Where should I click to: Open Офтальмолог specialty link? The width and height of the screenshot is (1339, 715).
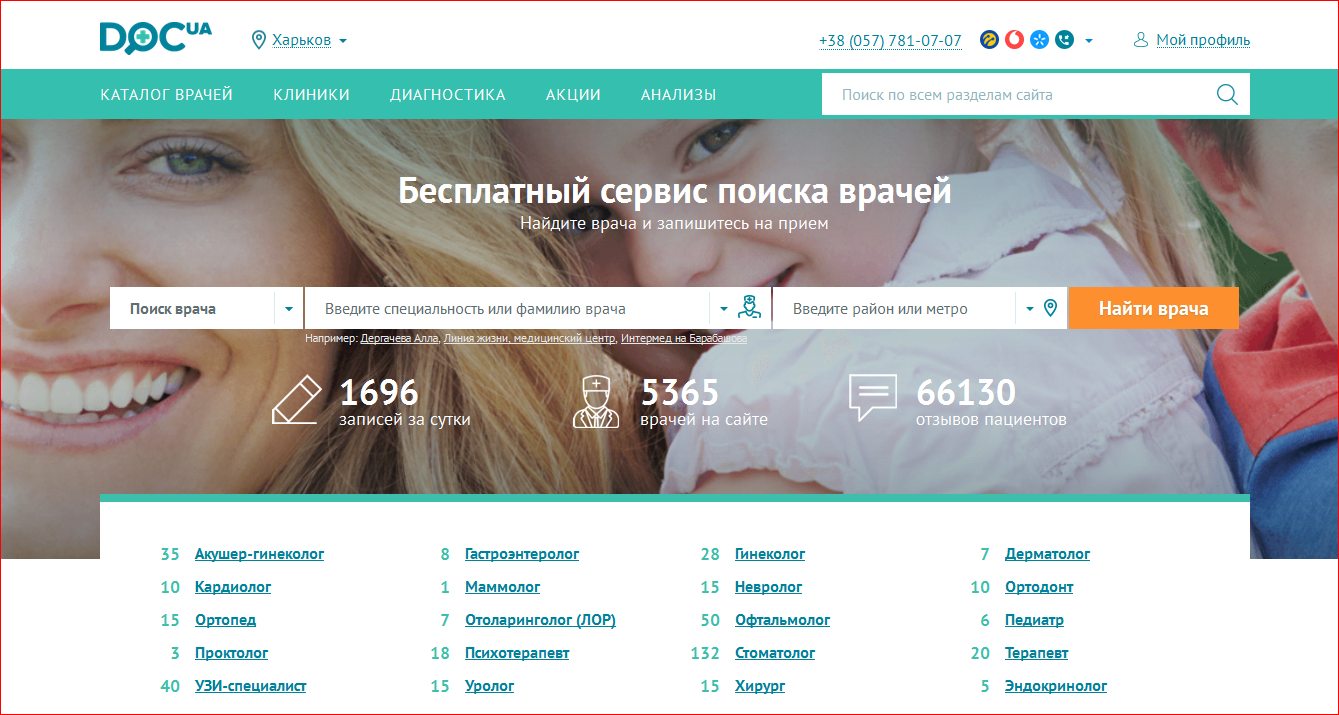[x=782, y=620]
